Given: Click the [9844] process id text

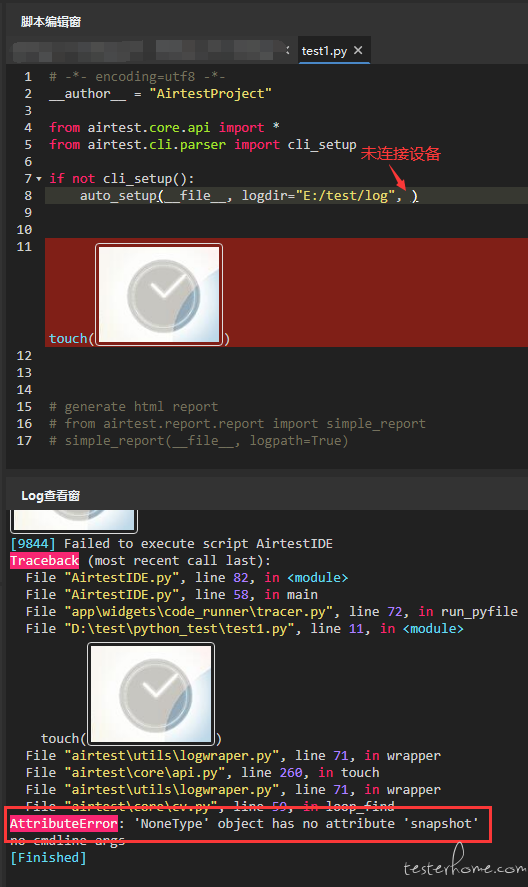Looking at the screenshot, I should [33, 544].
